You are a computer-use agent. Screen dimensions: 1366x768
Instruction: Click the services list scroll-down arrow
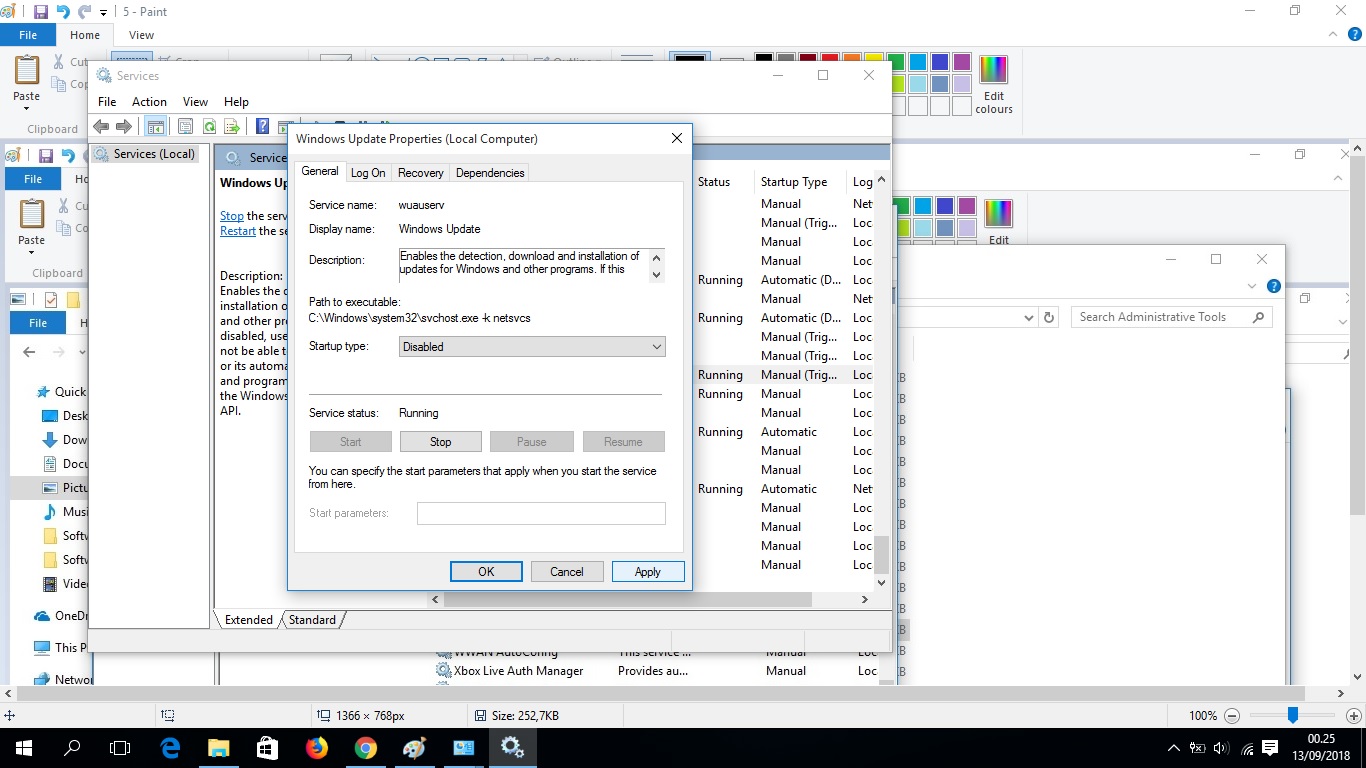(881, 582)
